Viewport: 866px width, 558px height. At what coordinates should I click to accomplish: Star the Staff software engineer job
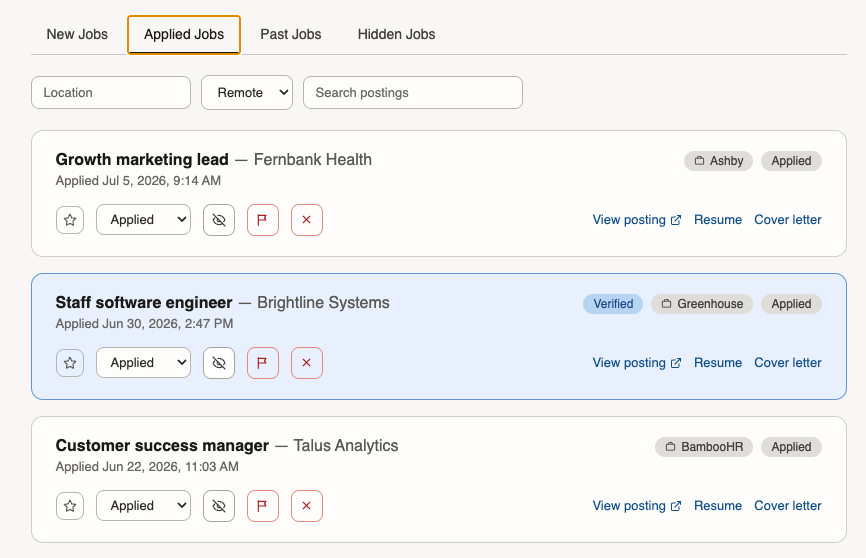pyautogui.click(x=70, y=363)
